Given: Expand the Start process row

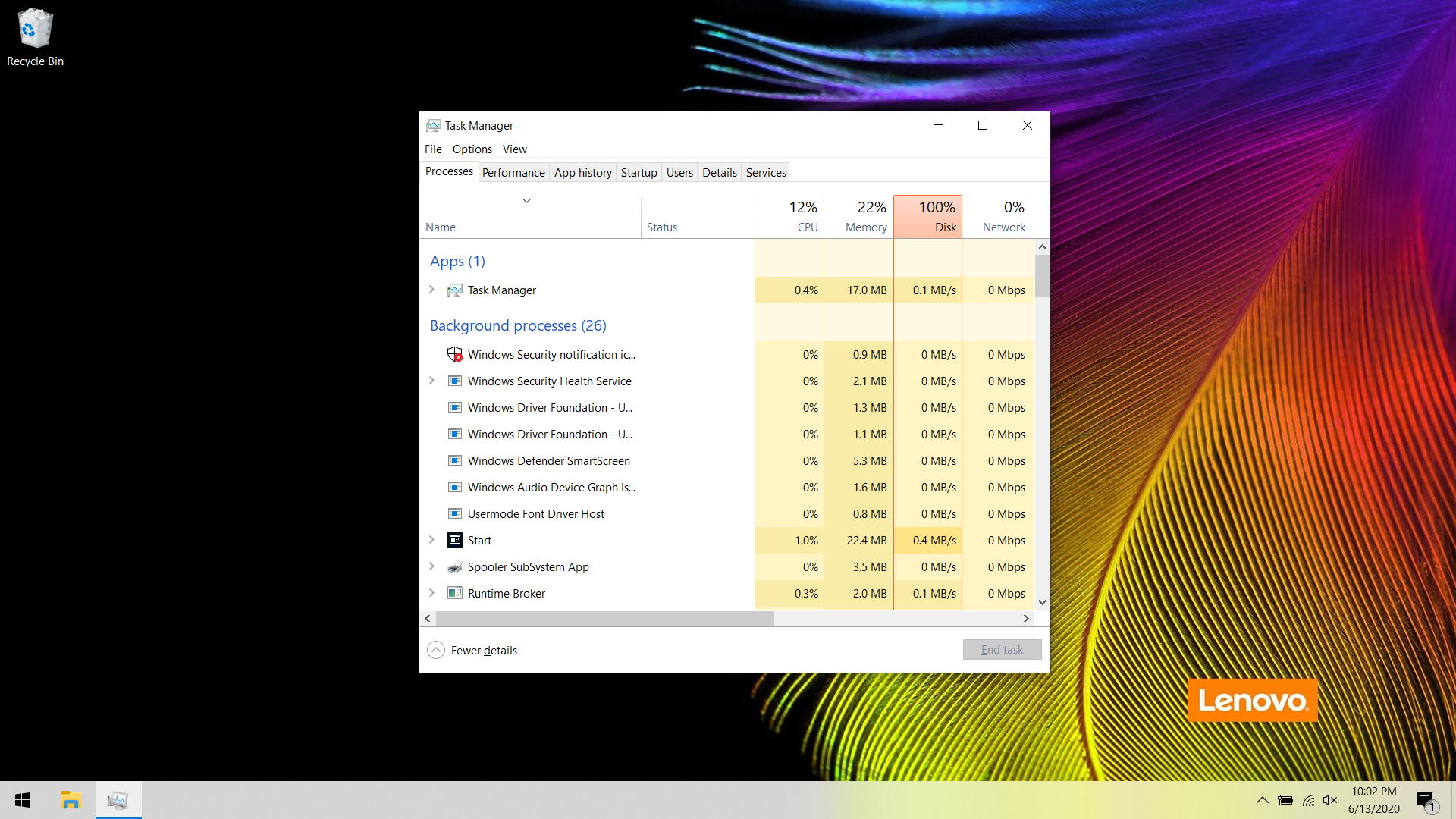Looking at the screenshot, I should pos(431,540).
